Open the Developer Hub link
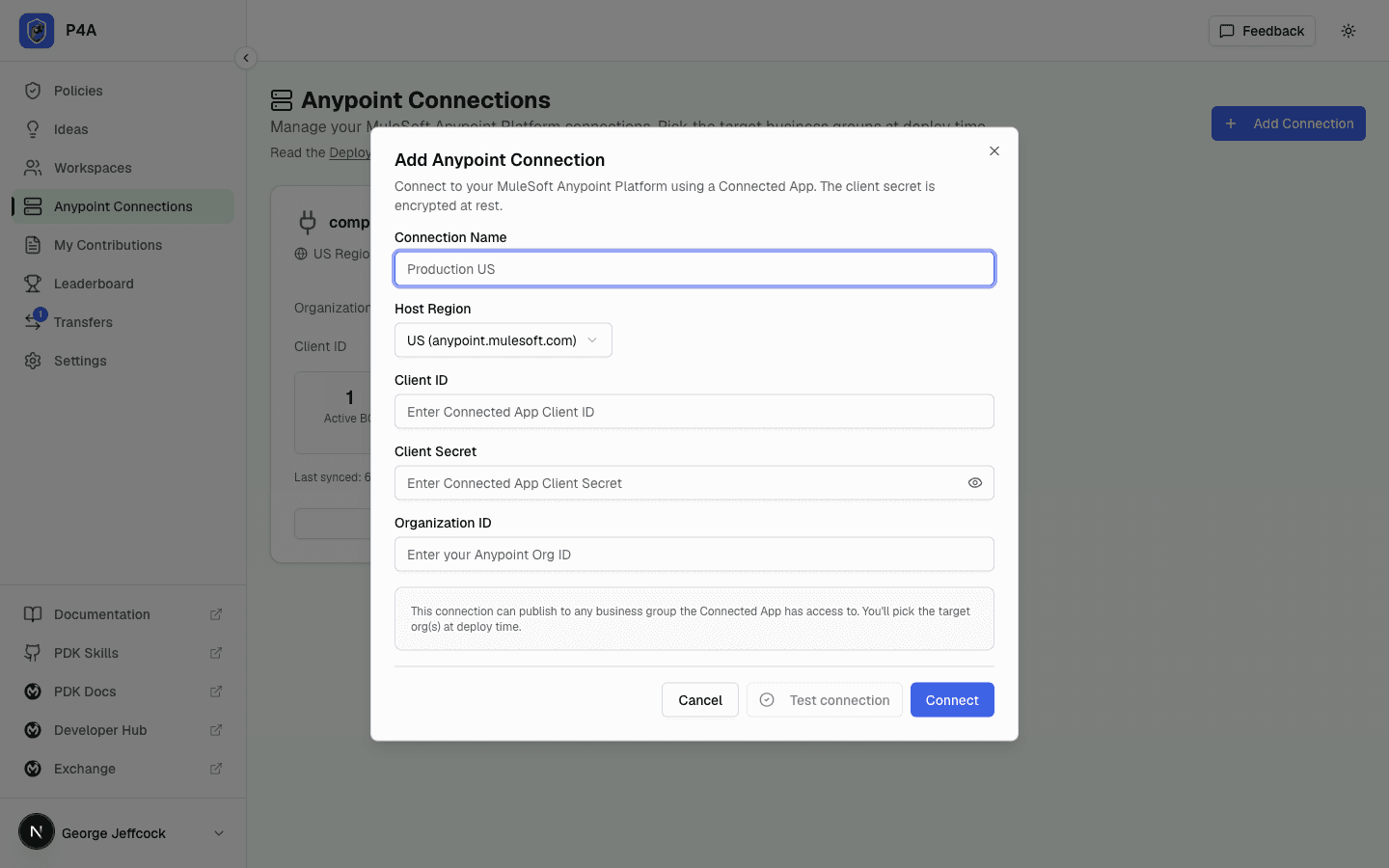1389x868 pixels. click(x=123, y=730)
